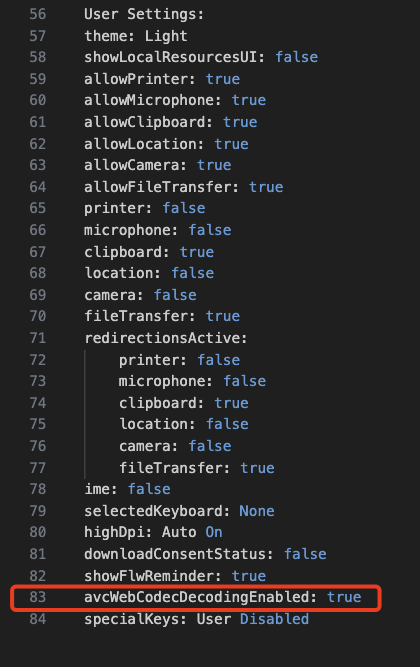Click nested printer: false on line 72
420x667 pixels.
(x=179, y=360)
